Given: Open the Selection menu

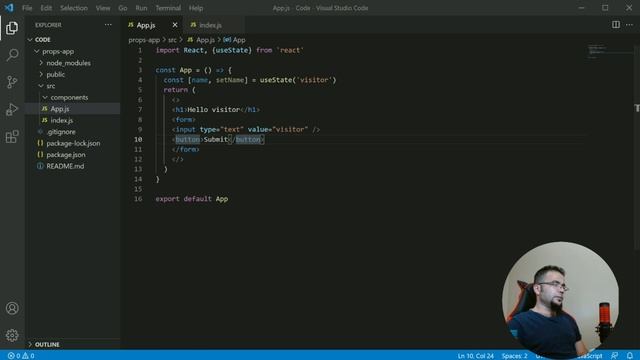Looking at the screenshot, I should click(74, 8).
